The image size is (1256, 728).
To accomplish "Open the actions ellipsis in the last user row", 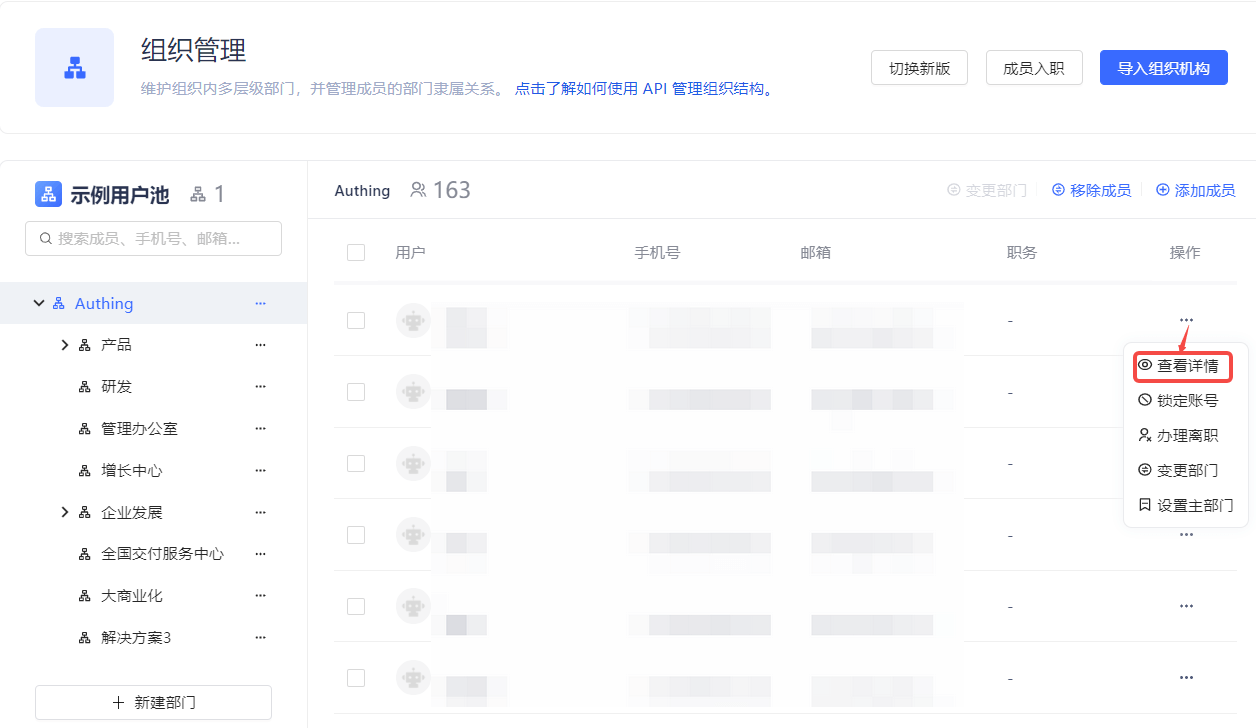I will pyautogui.click(x=1186, y=678).
